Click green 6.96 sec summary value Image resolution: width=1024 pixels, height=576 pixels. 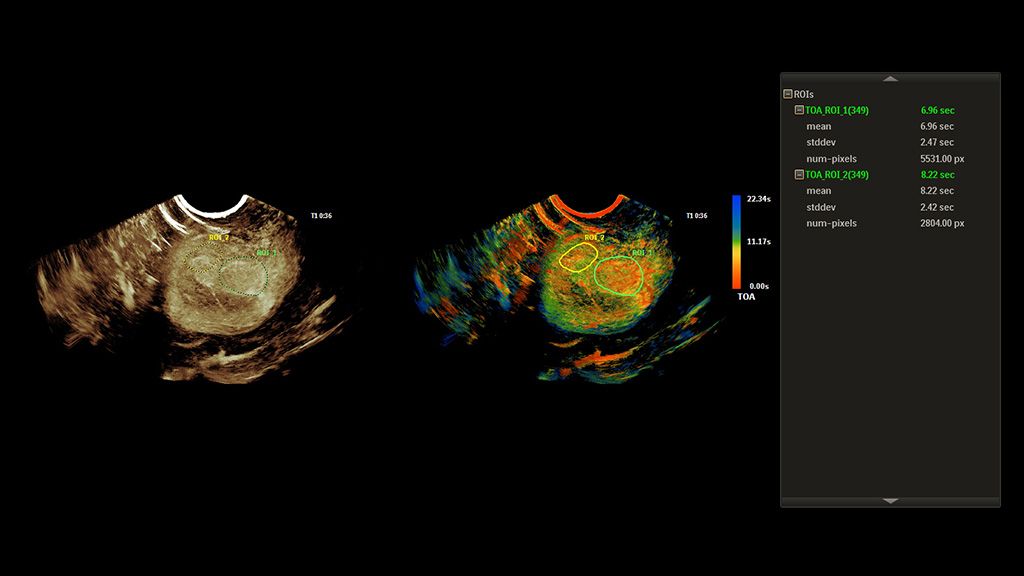[x=938, y=110]
